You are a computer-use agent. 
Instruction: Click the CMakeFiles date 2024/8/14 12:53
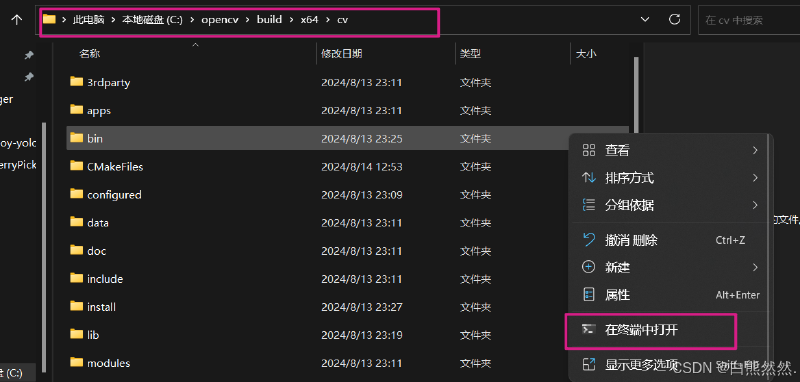362,167
